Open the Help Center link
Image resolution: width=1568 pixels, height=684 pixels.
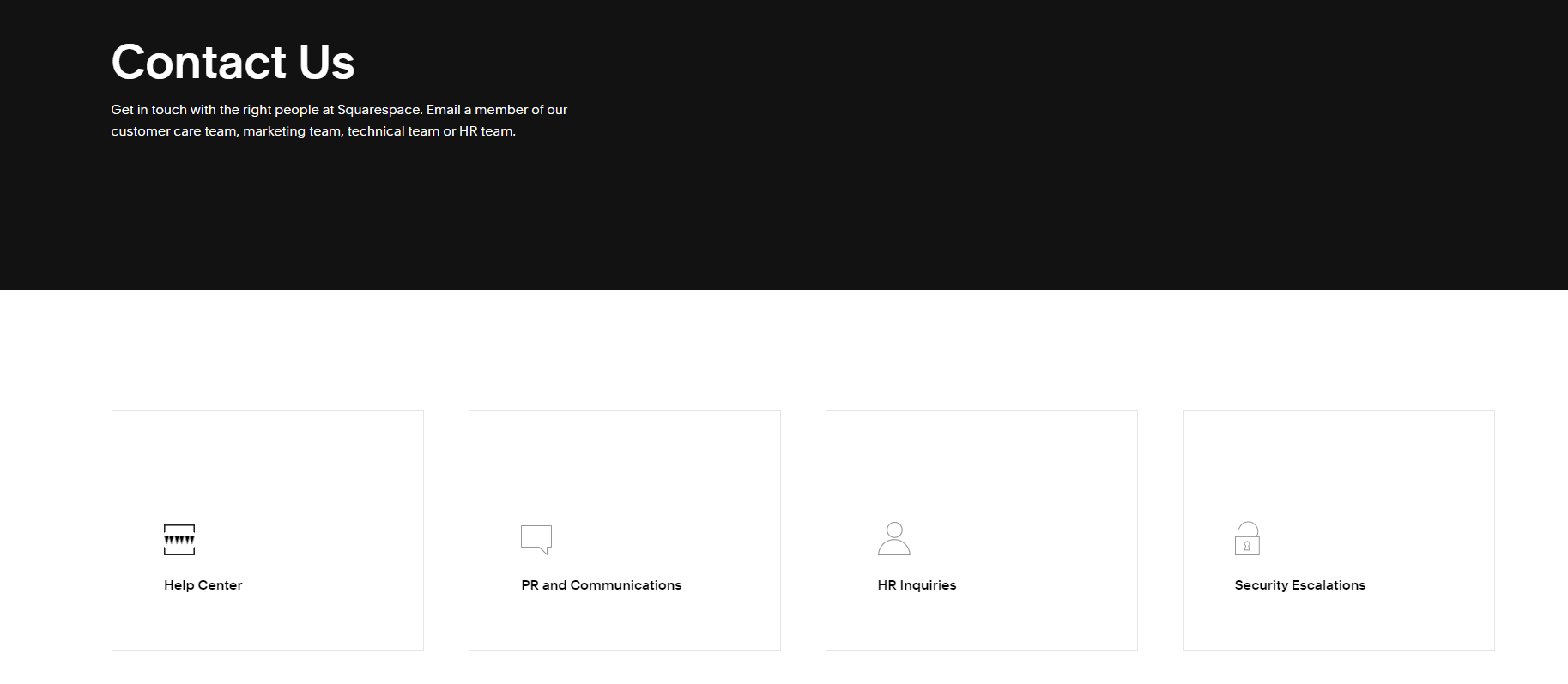point(203,585)
